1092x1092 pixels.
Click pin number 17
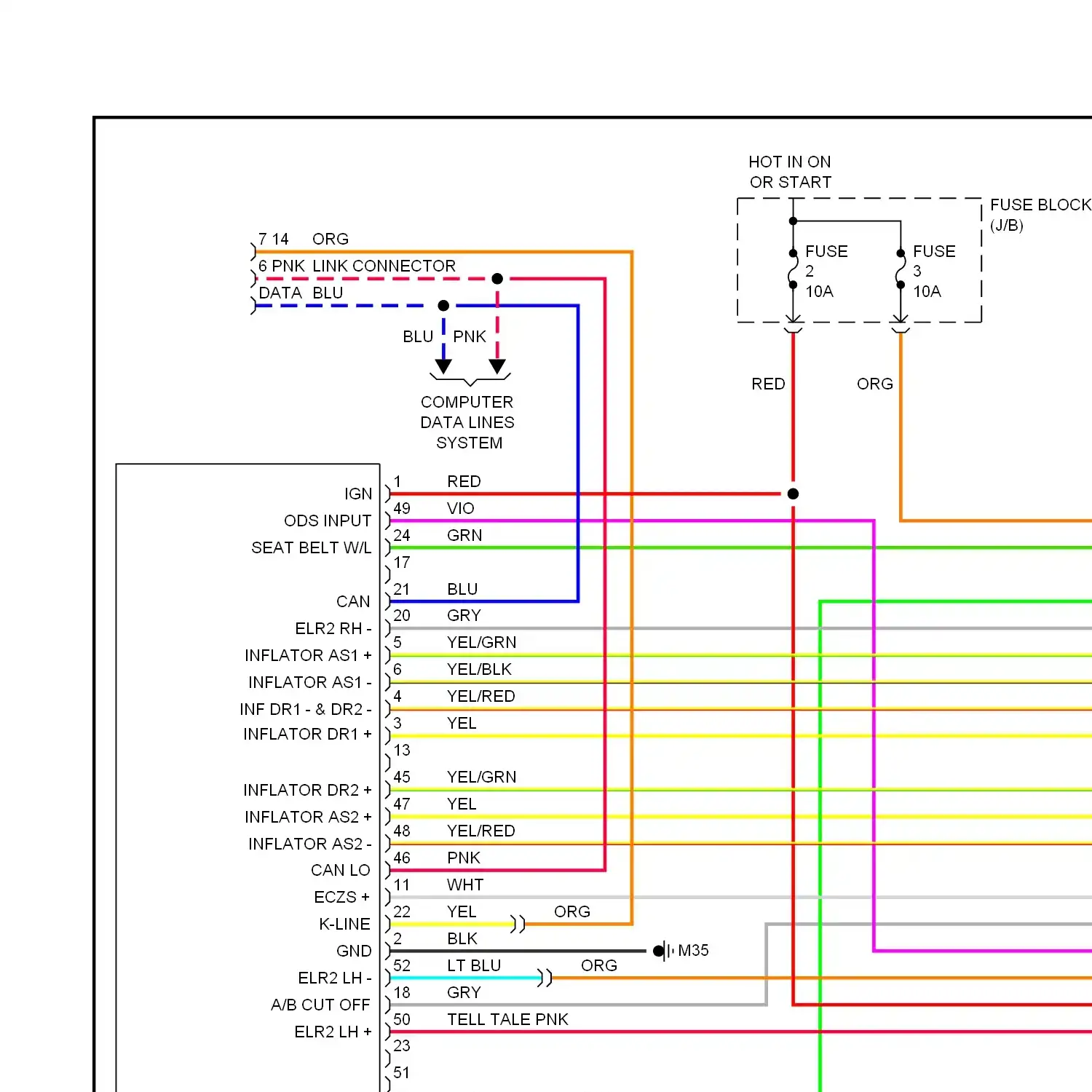[x=402, y=562]
